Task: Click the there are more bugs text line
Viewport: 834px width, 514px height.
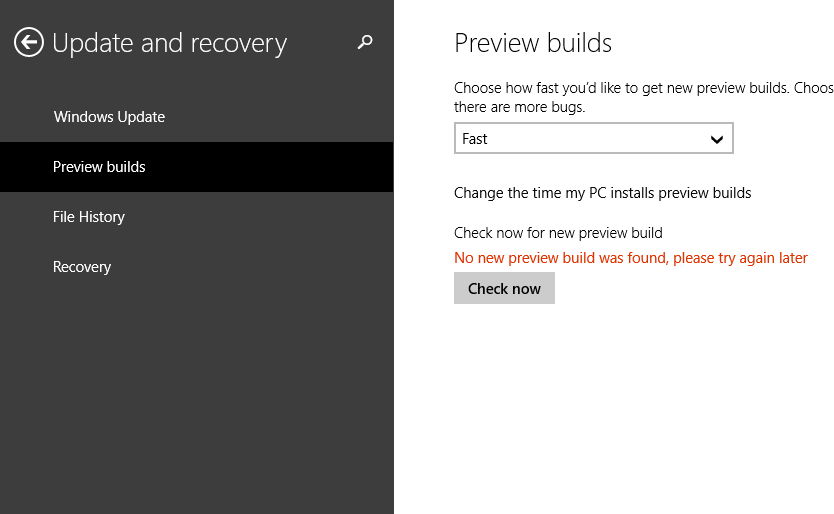Action: (x=519, y=107)
